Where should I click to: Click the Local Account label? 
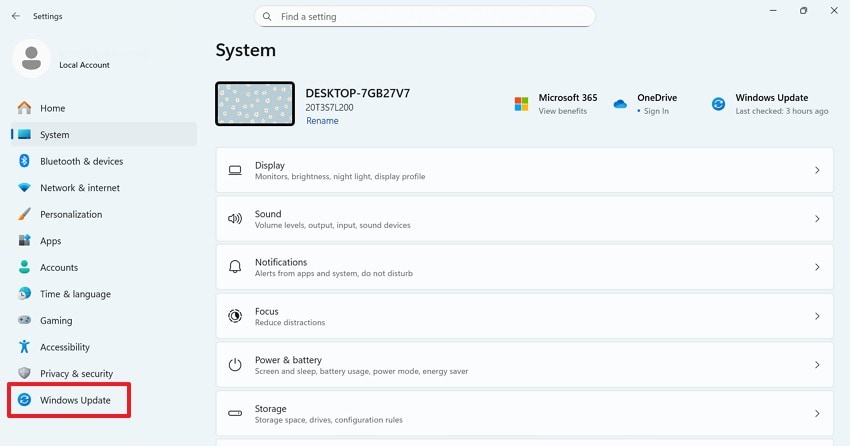pyautogui.click(x=84, y=65)
